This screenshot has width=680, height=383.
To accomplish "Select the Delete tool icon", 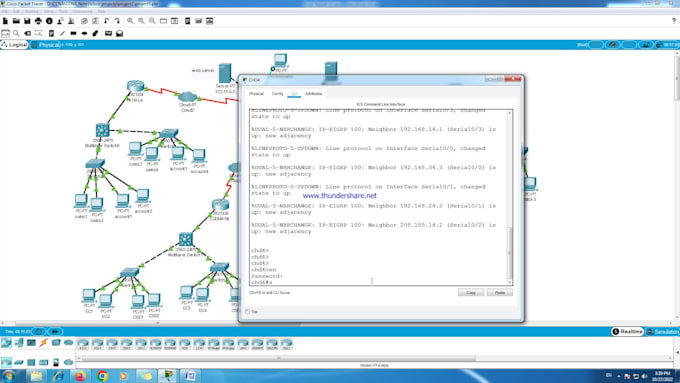I will [x=27, y=33].
